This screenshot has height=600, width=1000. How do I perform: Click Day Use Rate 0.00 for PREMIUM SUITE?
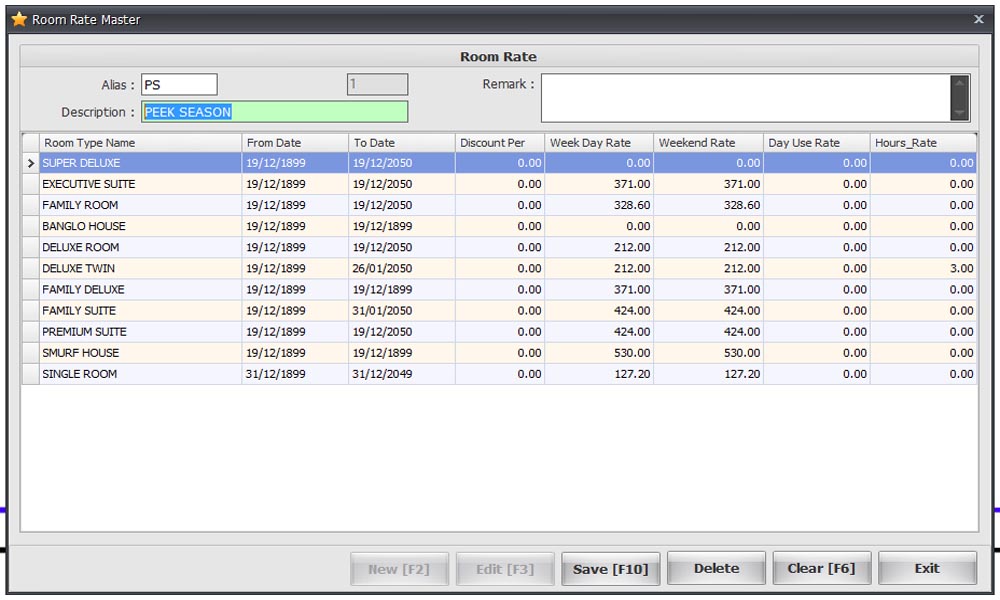coord(817,332)
